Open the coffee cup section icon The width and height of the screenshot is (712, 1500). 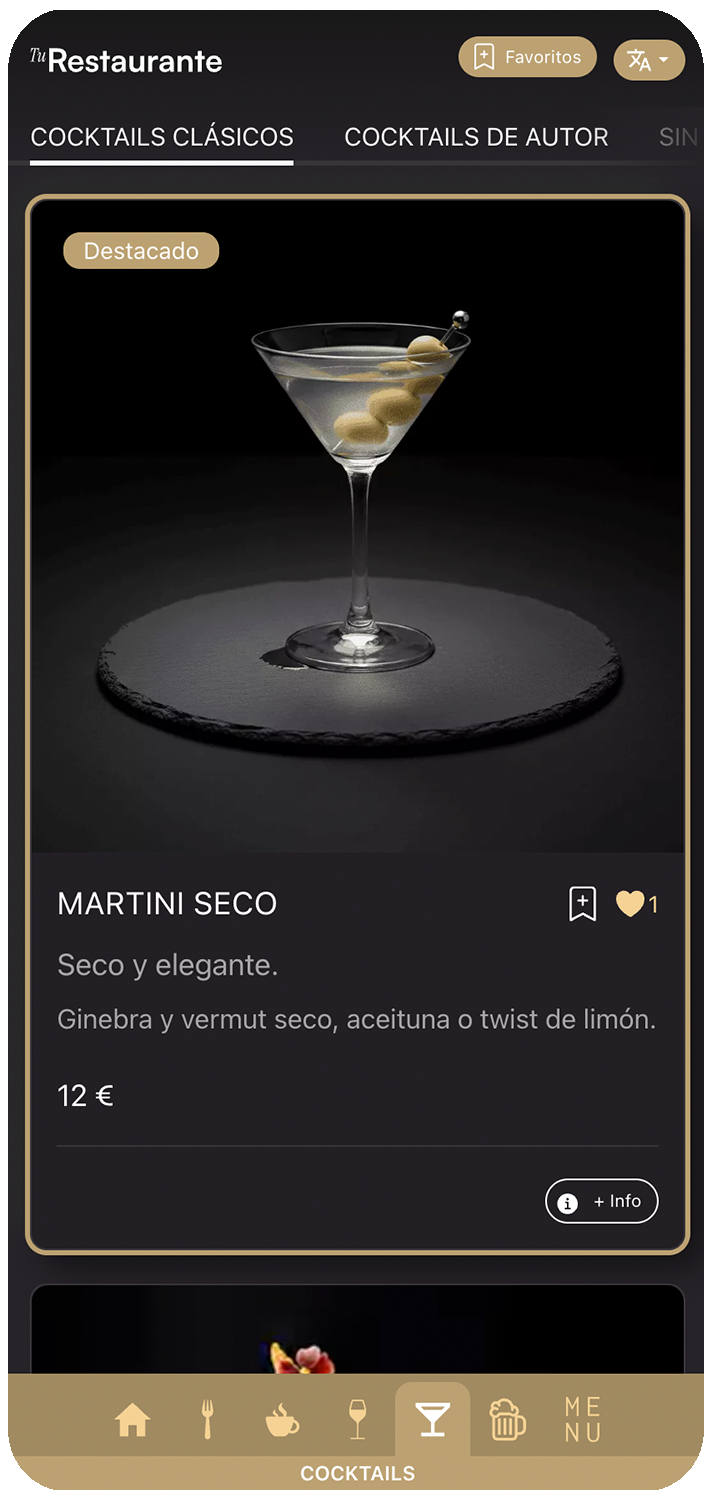[x=282, y=1420]
